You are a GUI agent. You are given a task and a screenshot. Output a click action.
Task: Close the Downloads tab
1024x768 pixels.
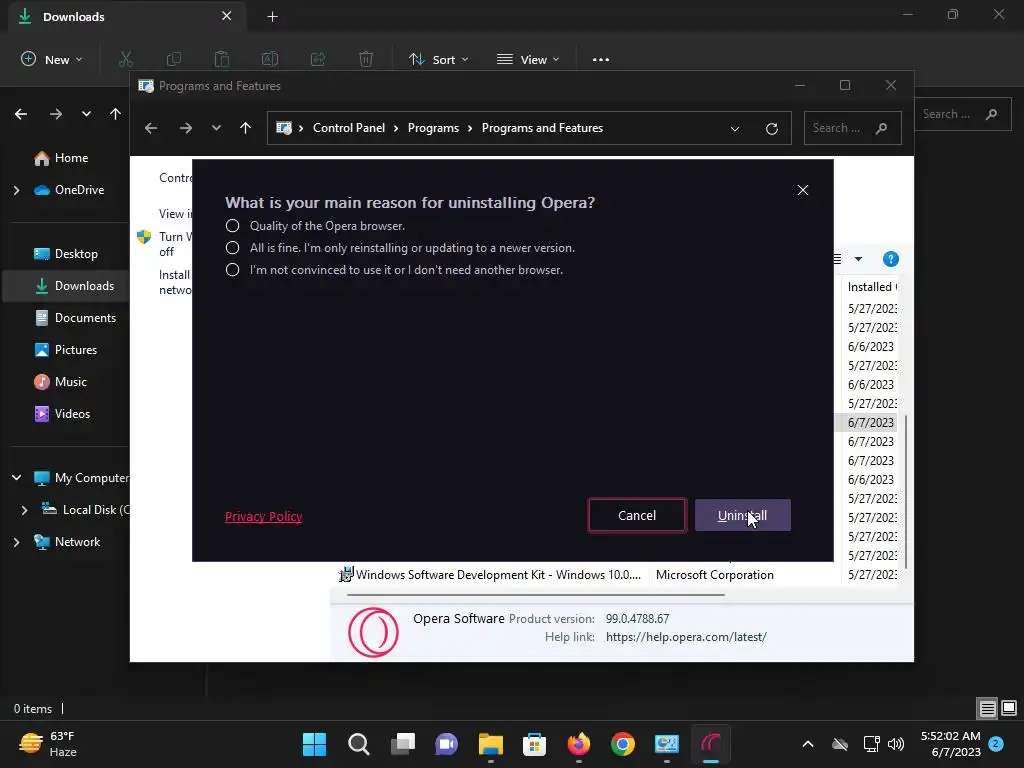click(227, 16)
